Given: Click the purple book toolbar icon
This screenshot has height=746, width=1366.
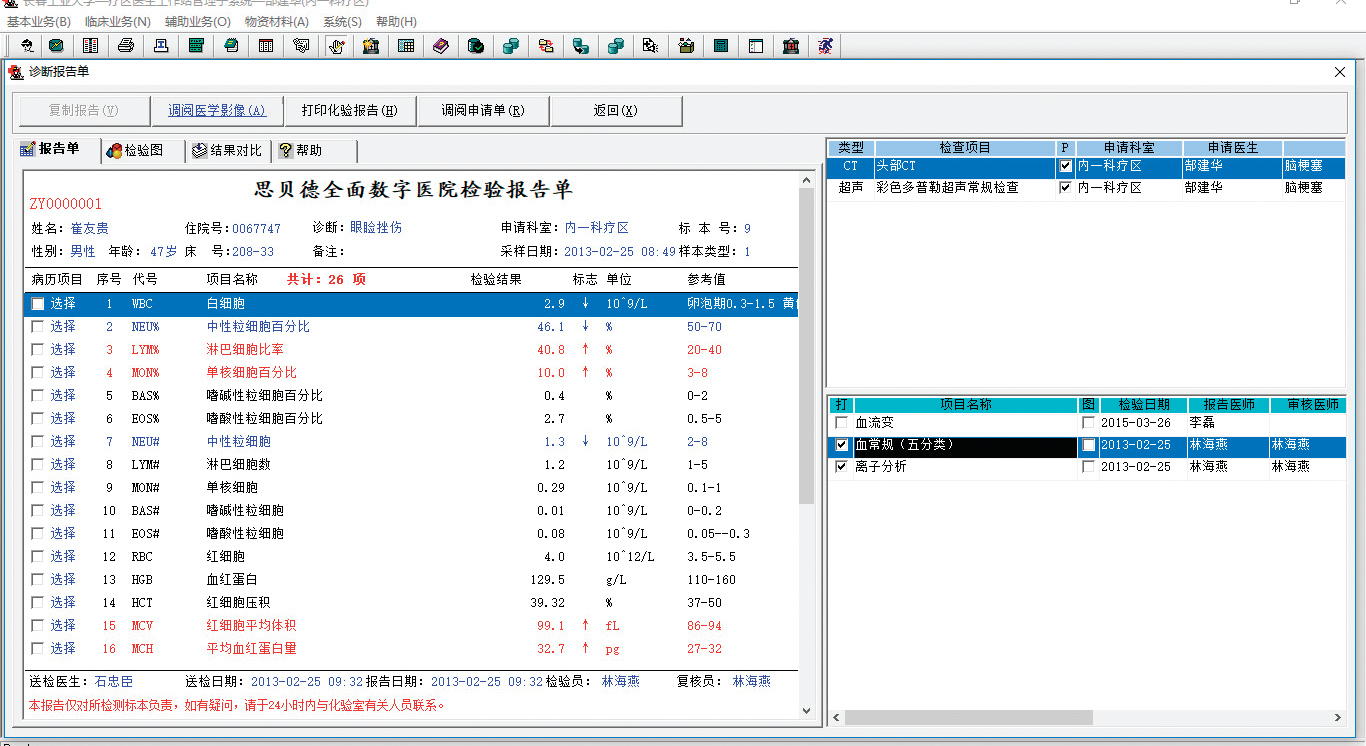Looking at the screenshot, I should [441, 45].
